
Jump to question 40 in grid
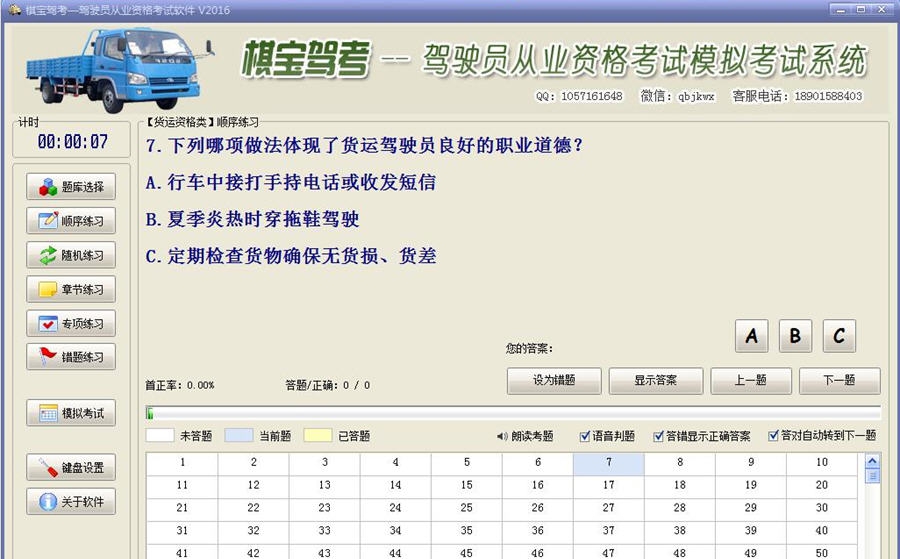[x=822, y=531]
